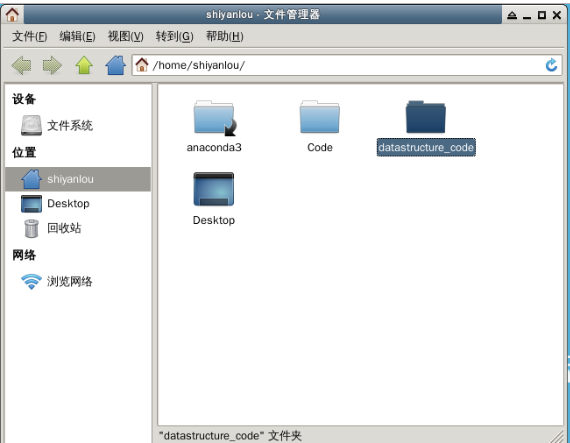Open the 帮助(H) menu
The width and height of the screenshot is (570, 443).
[x=225, y=36]
